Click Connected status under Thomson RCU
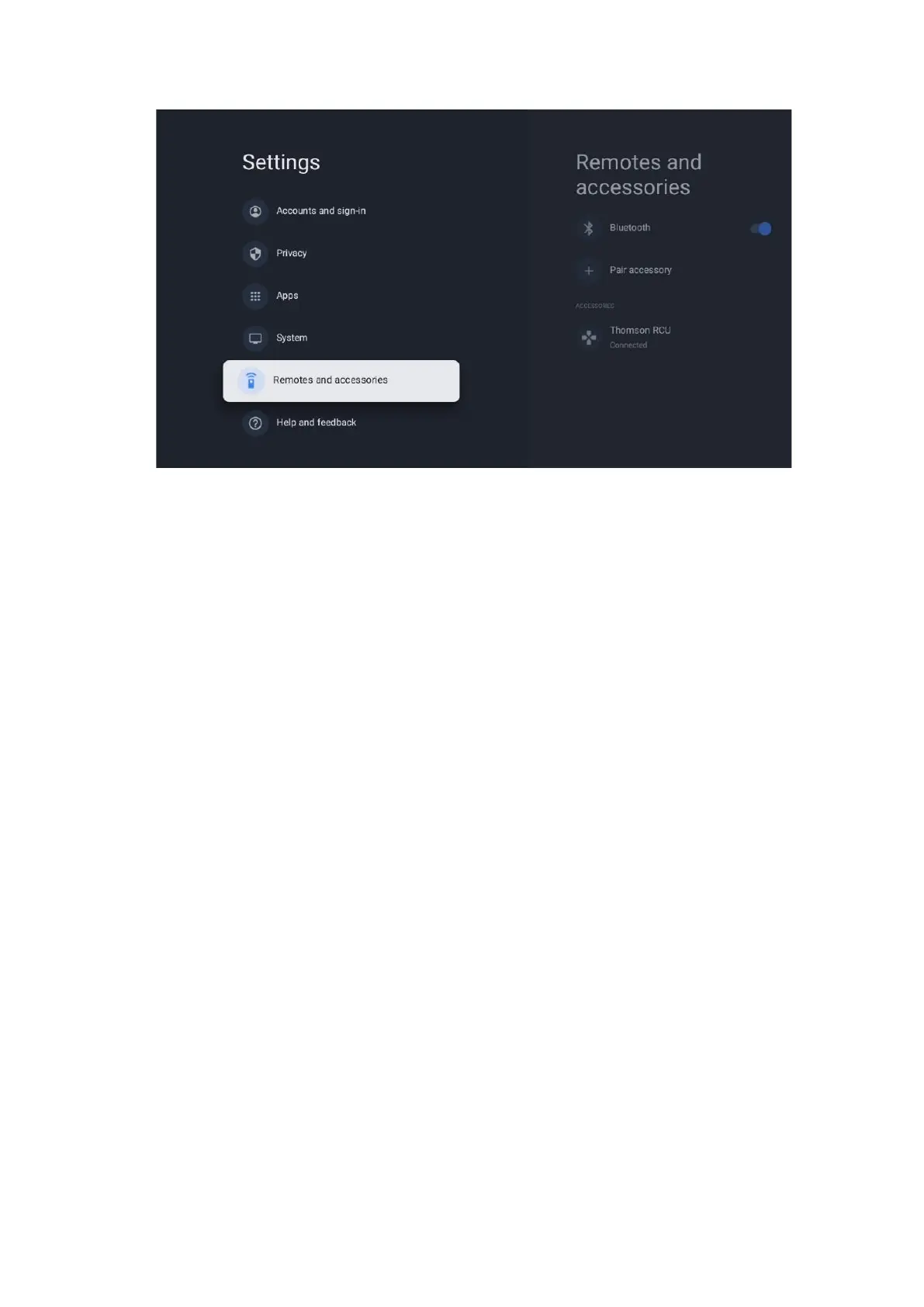Image resolution: width=924 pixels, height=1307 pixels. [x=628, y=345]
